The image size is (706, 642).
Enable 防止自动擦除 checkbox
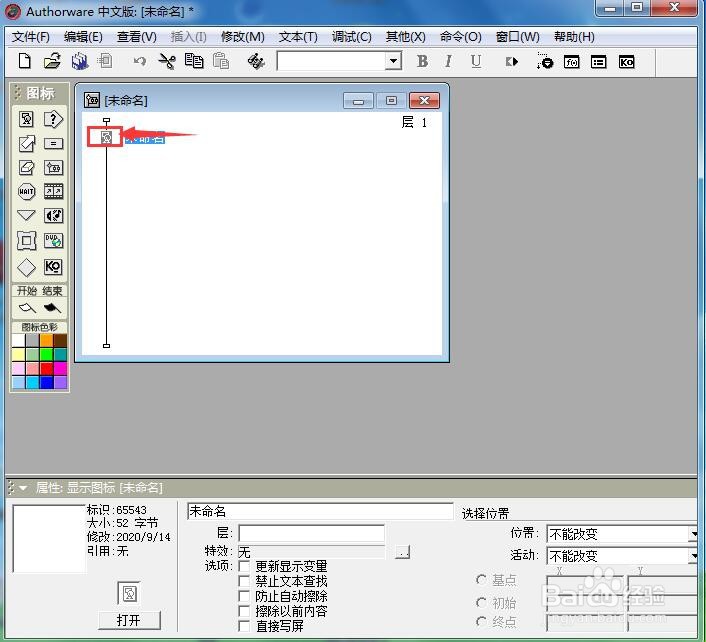click(244, 596)
